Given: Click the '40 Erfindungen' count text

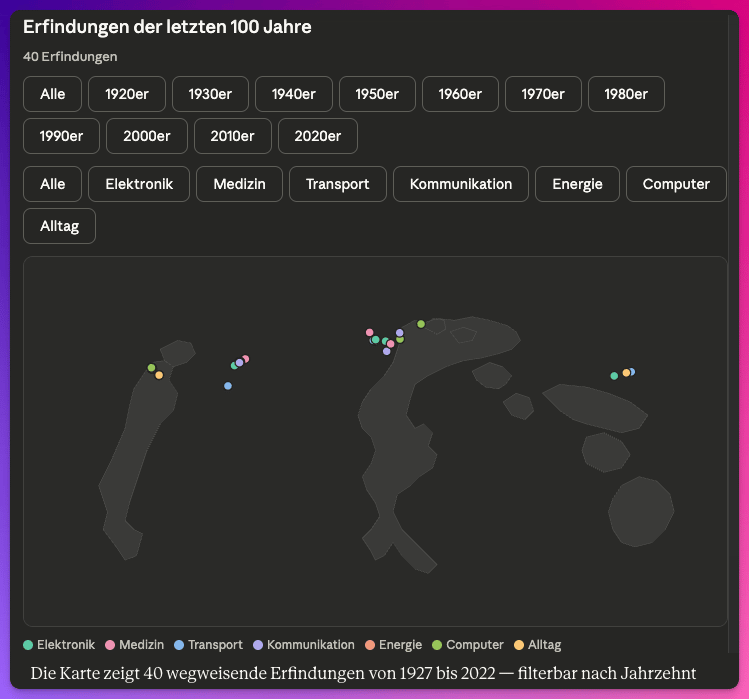Looking at the screenshot, I should (x=70, y=57).
